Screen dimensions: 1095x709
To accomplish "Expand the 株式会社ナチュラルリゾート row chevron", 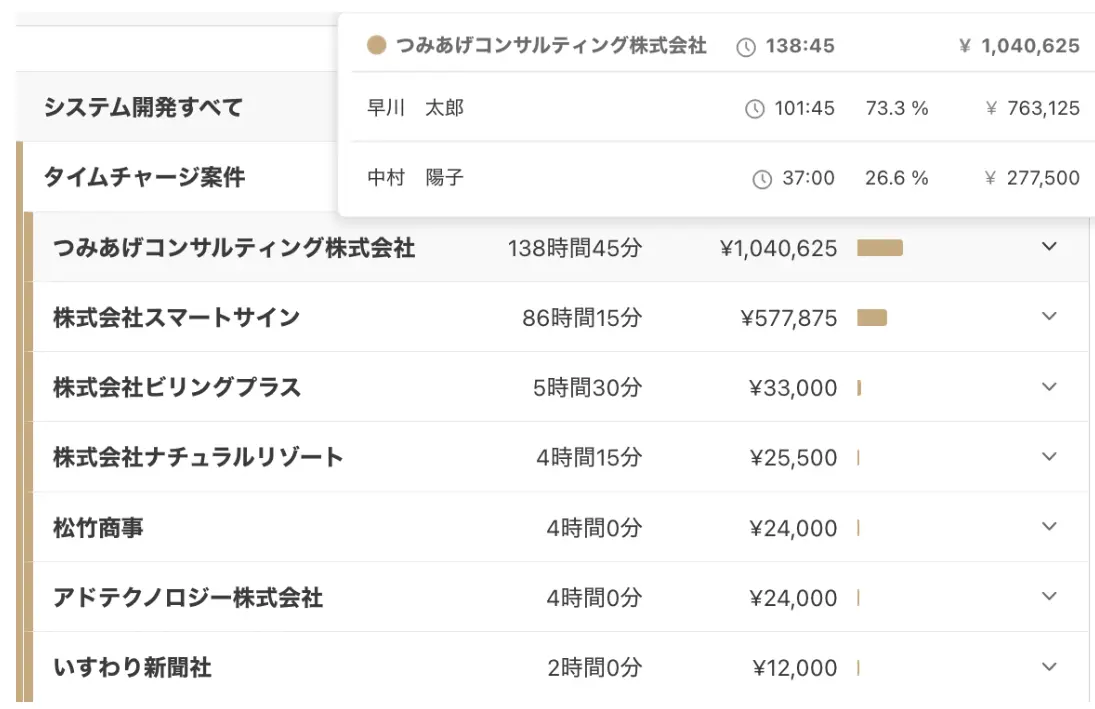I will 1049,457.
